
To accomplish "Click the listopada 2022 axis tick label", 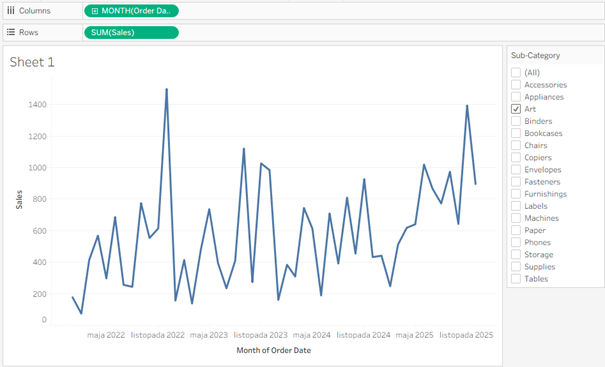I will click(158, 335).
